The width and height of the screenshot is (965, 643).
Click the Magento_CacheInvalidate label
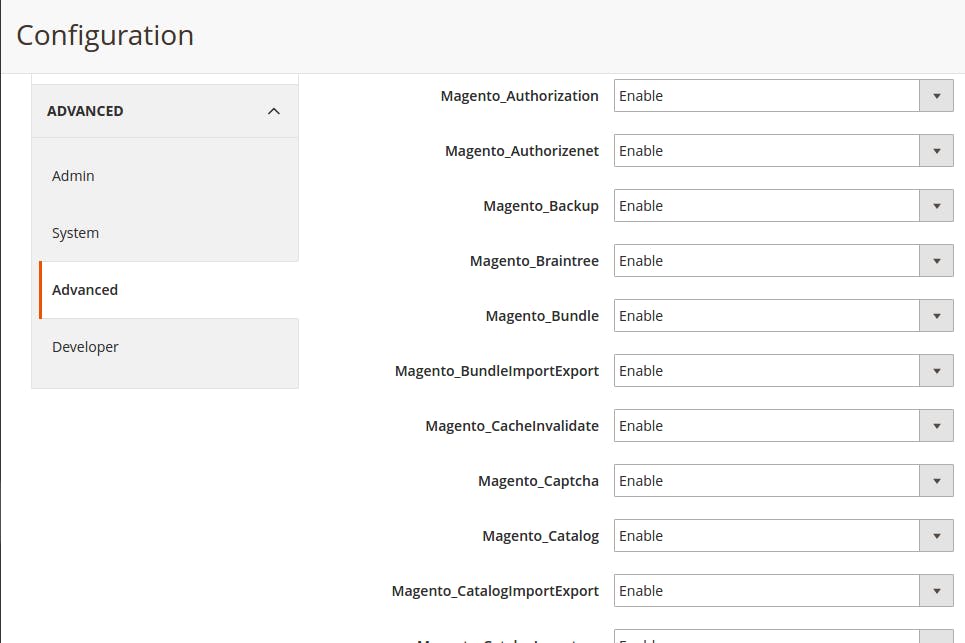pyautogui.click(x=512, y=426)
